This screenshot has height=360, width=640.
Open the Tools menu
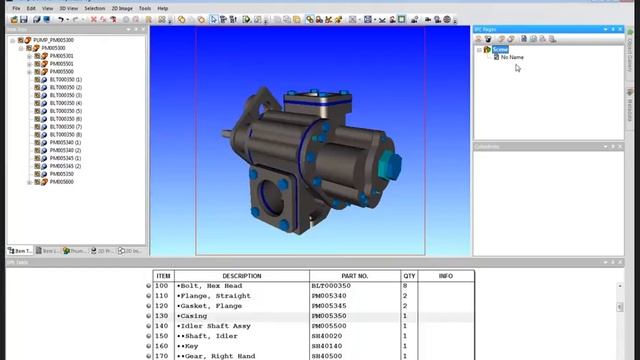145,8
